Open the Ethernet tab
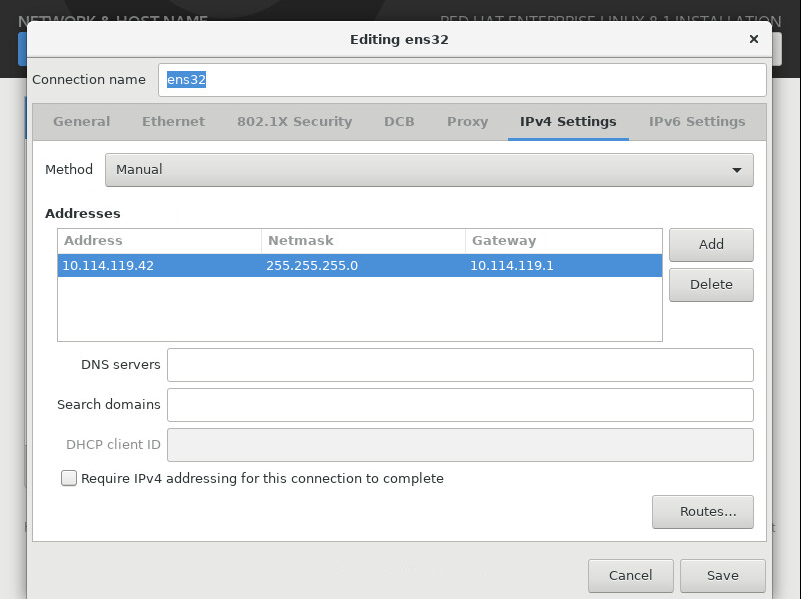This screenshot has width=801, height=599. (173, 122)
